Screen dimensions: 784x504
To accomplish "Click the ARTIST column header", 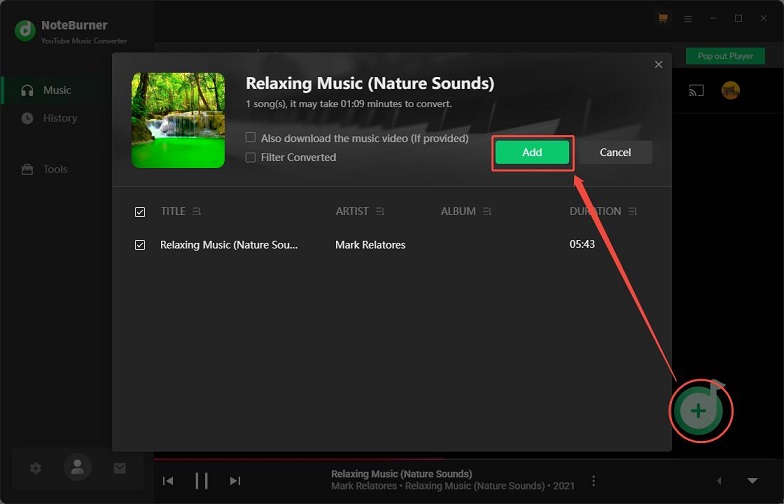I will [x=352, y=212].
